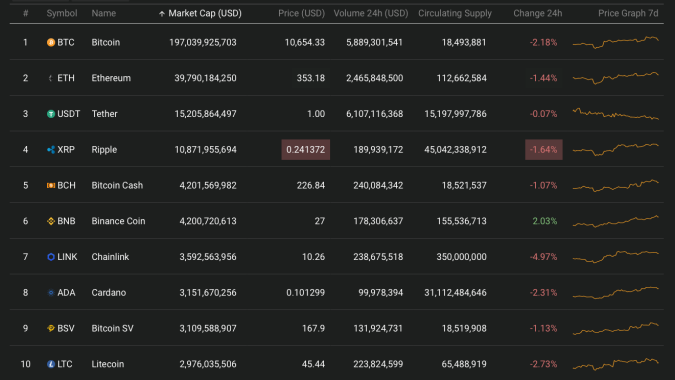
Task: Open the Cardano name link
Action: pos(108,292)
